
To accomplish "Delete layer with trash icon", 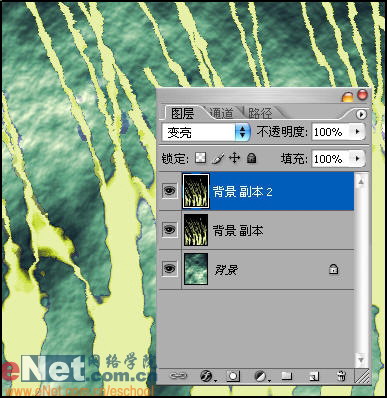I will (x=340, y=376).
